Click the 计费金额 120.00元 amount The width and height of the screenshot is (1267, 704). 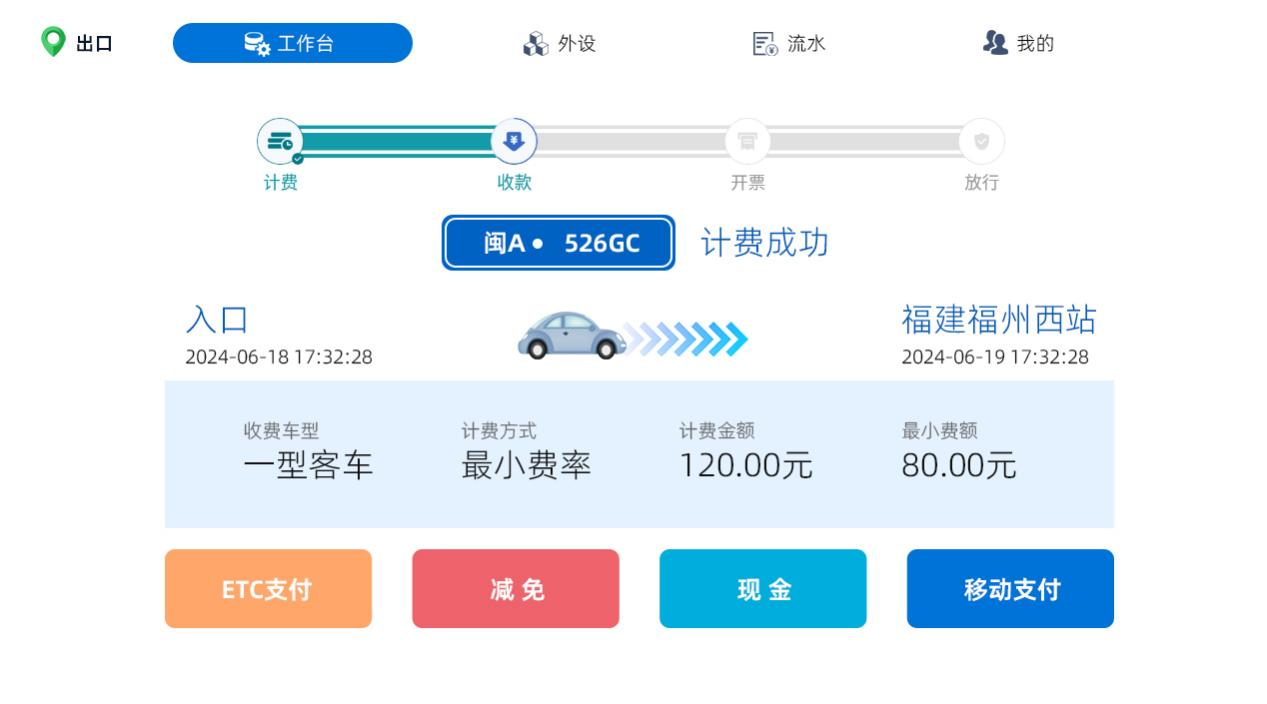[746, 466]
